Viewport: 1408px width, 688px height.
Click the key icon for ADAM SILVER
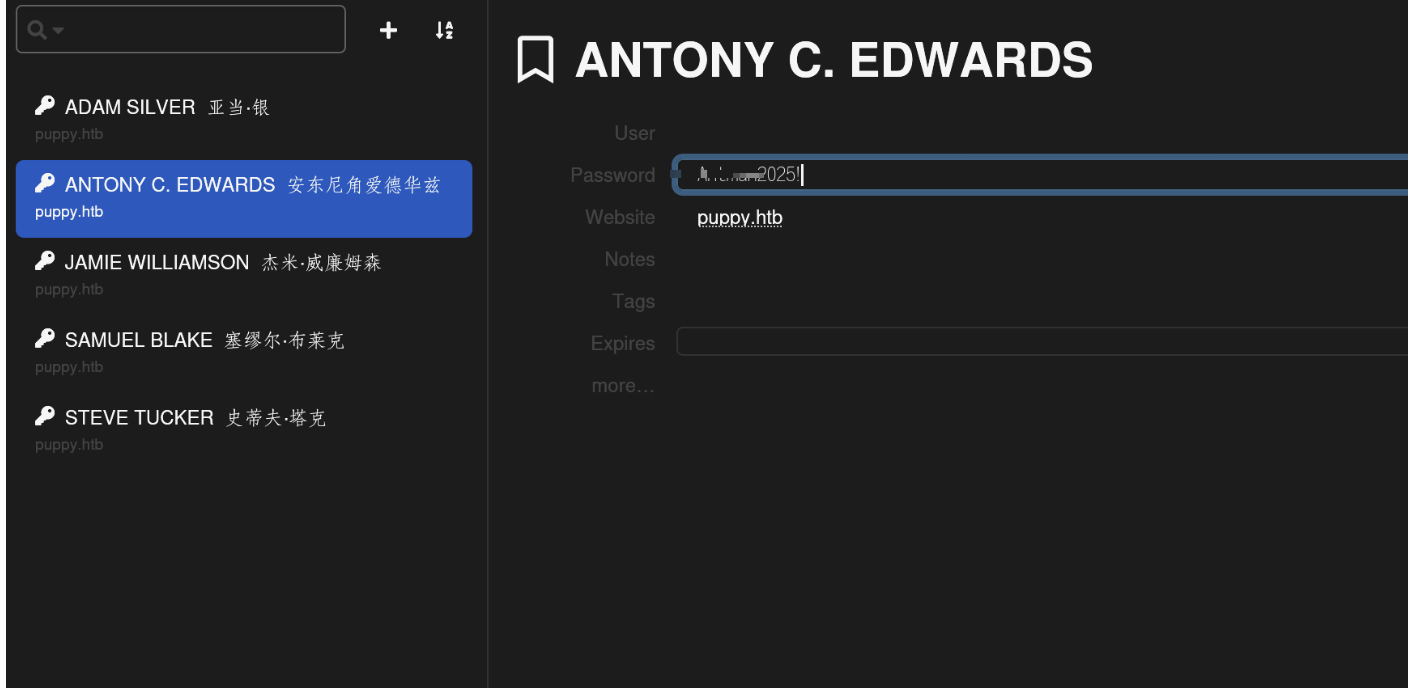point(44,106)
